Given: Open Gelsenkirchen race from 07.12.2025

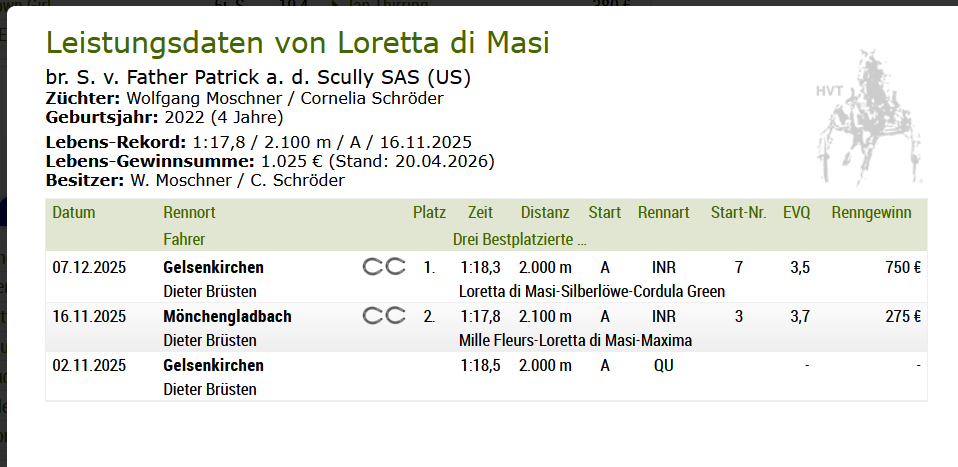Looking at the screenshot, I should (x=213, y=267).
